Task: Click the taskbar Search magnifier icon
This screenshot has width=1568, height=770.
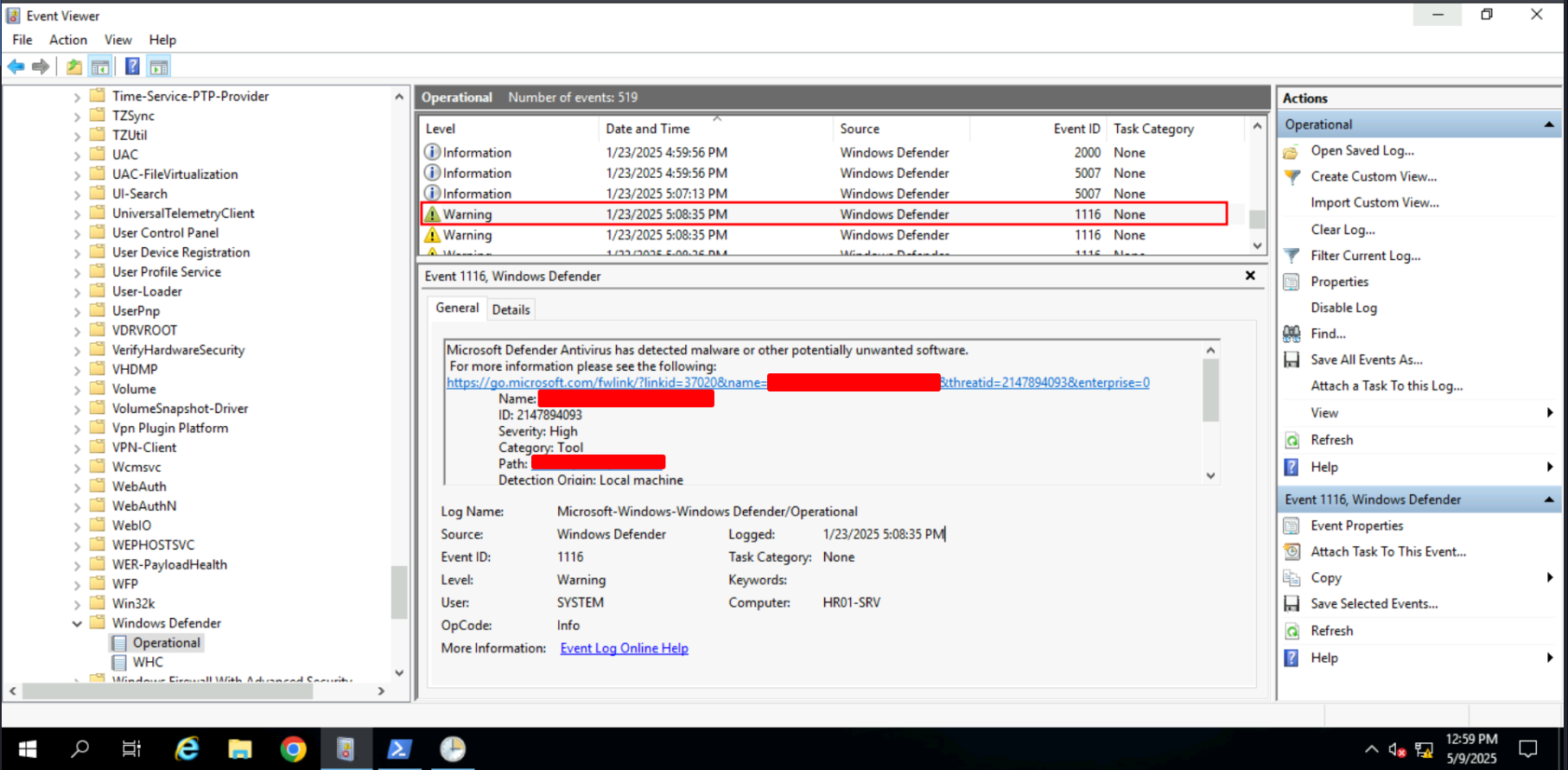Action: (79, 748)
